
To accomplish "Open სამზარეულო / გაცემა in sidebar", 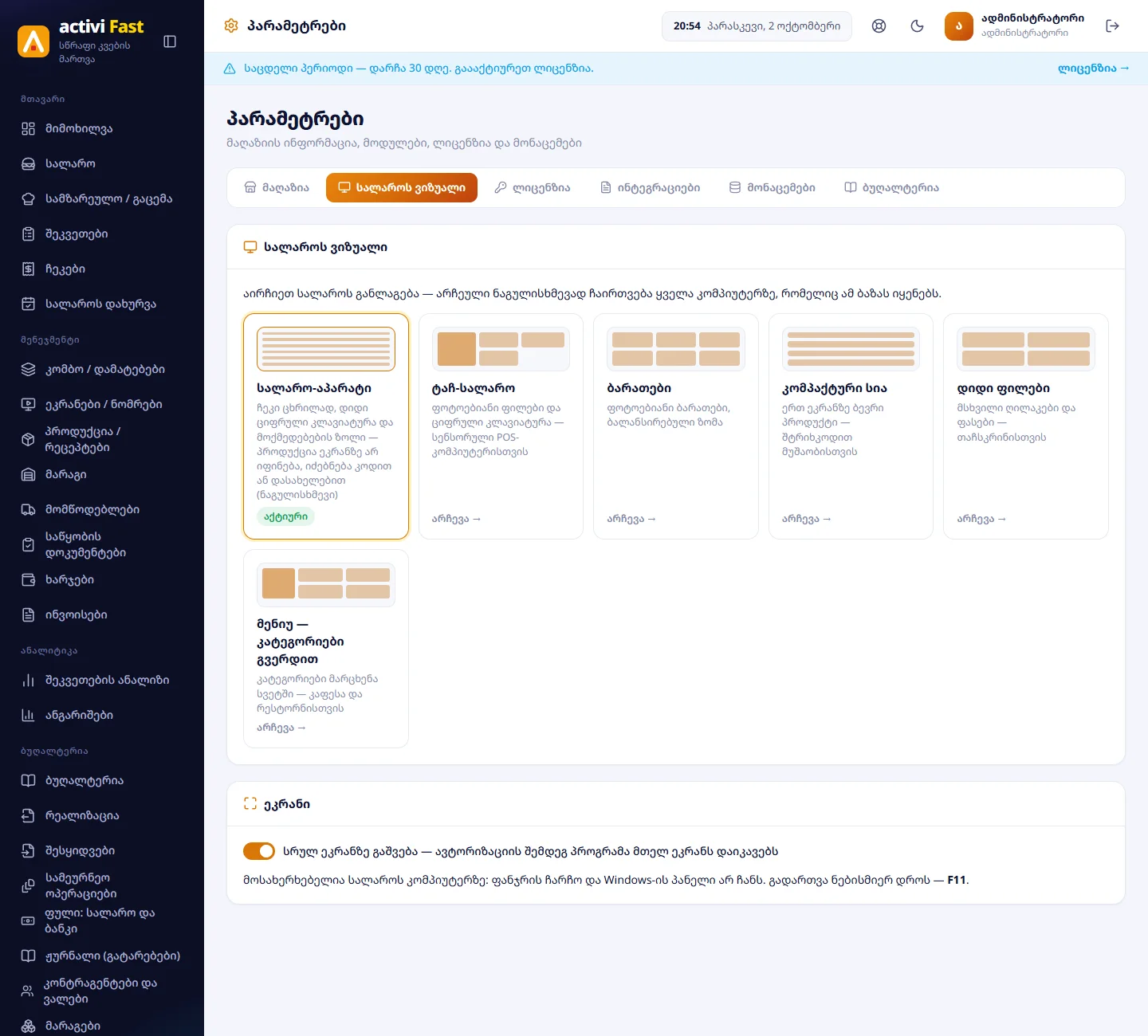I will point(102,199).
